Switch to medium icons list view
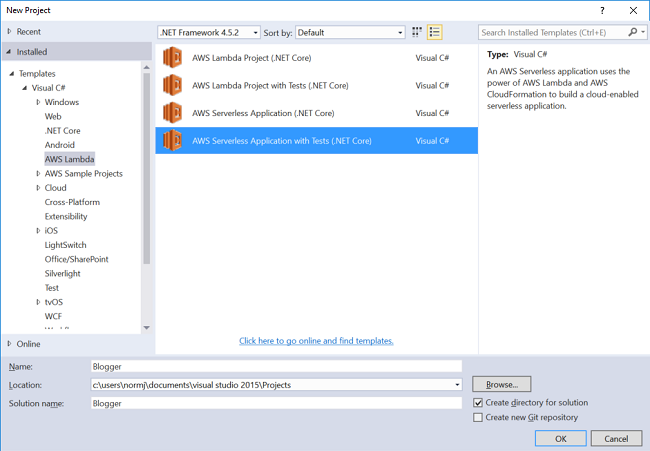The height and width of the screenshot is (451, 650). click(x=434, y=32)
